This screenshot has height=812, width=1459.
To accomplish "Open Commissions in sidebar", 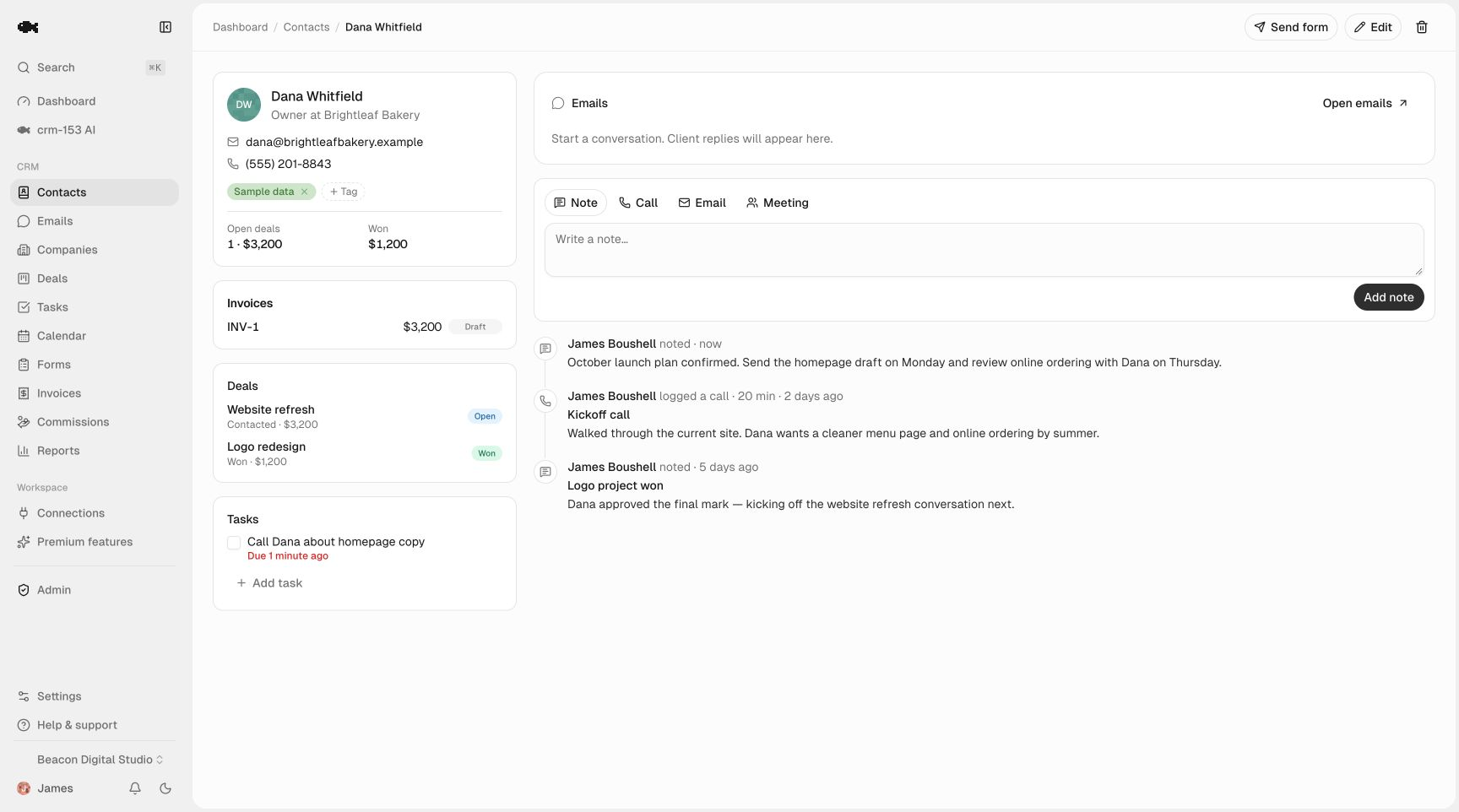I will click(x=95, y=422).
